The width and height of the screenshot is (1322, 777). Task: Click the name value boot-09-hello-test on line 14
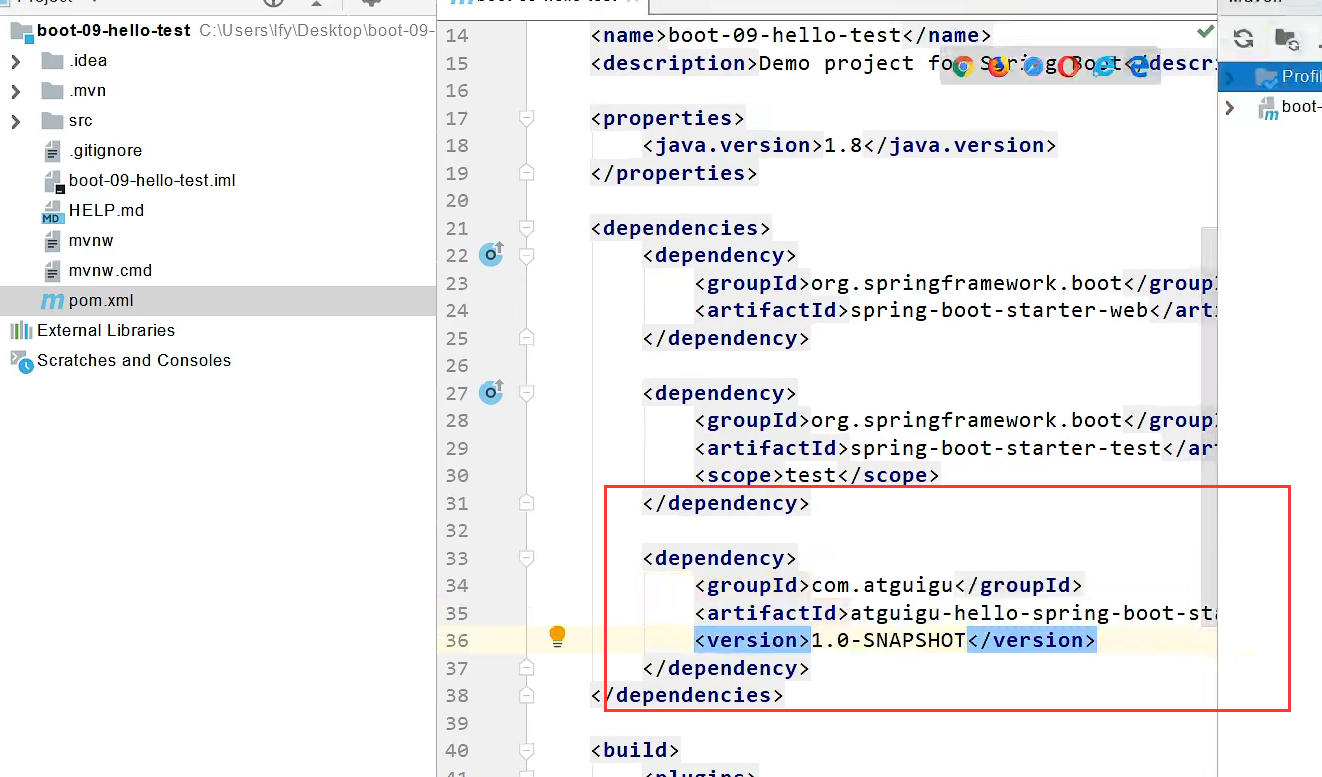click(x=784, y=35)
